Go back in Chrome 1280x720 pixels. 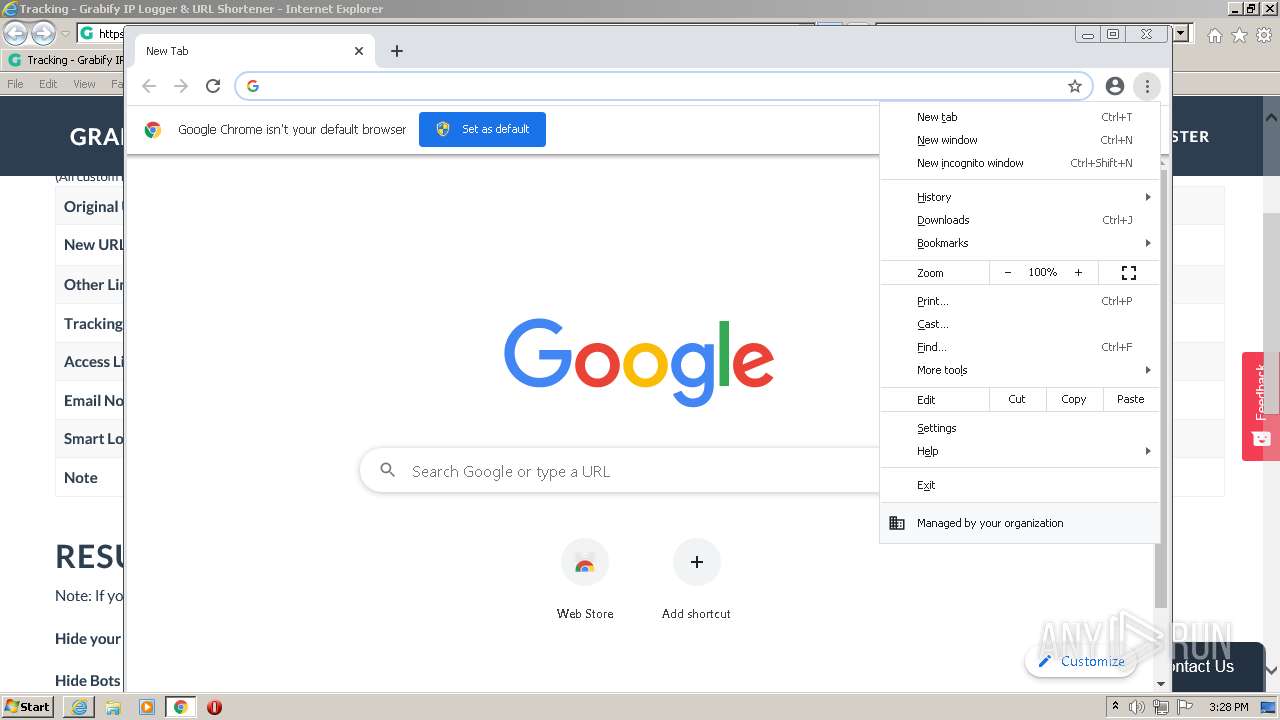click(149, 86)
